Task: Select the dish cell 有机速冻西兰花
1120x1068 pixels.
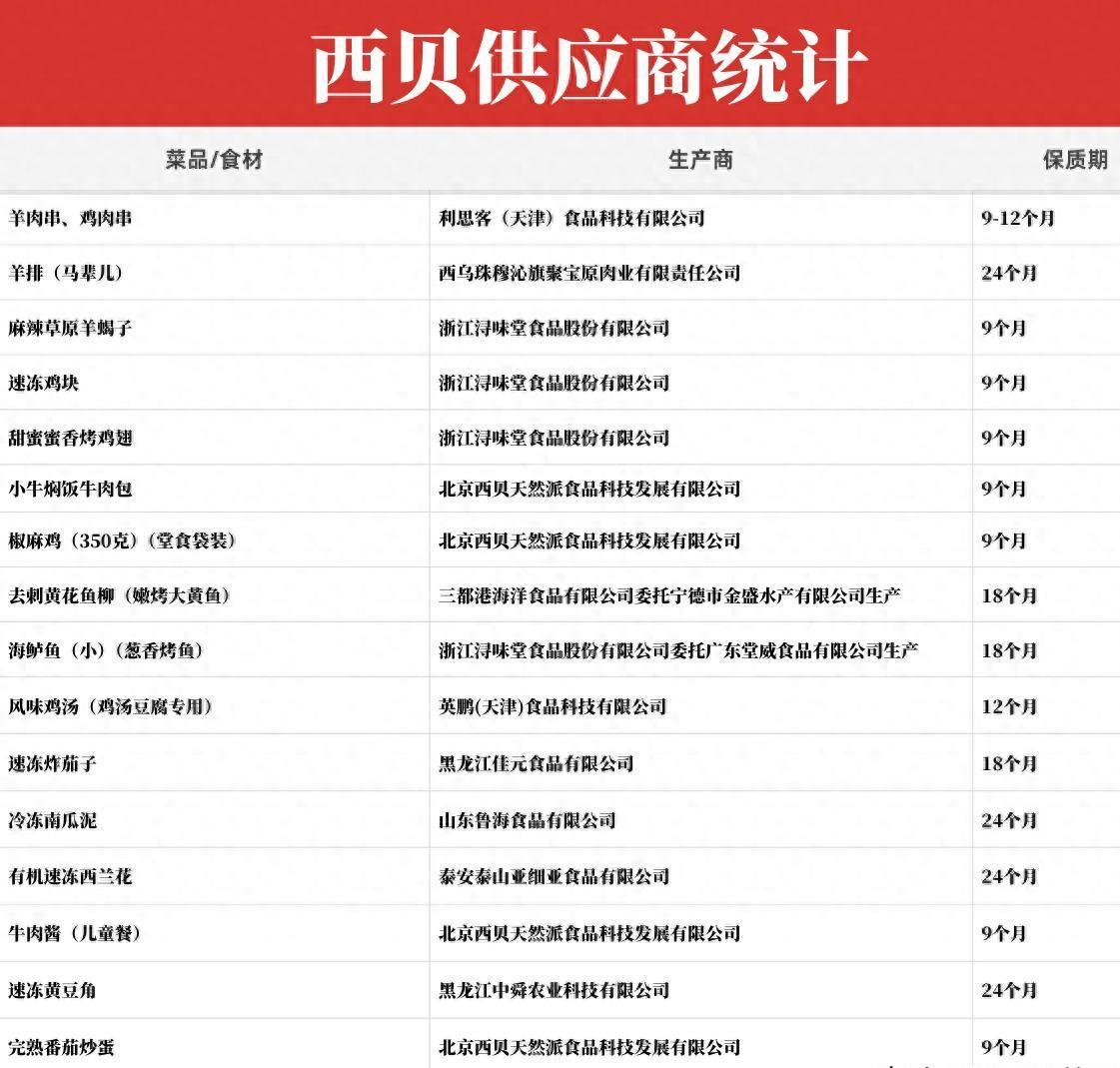Action: (x=70, y=876)
